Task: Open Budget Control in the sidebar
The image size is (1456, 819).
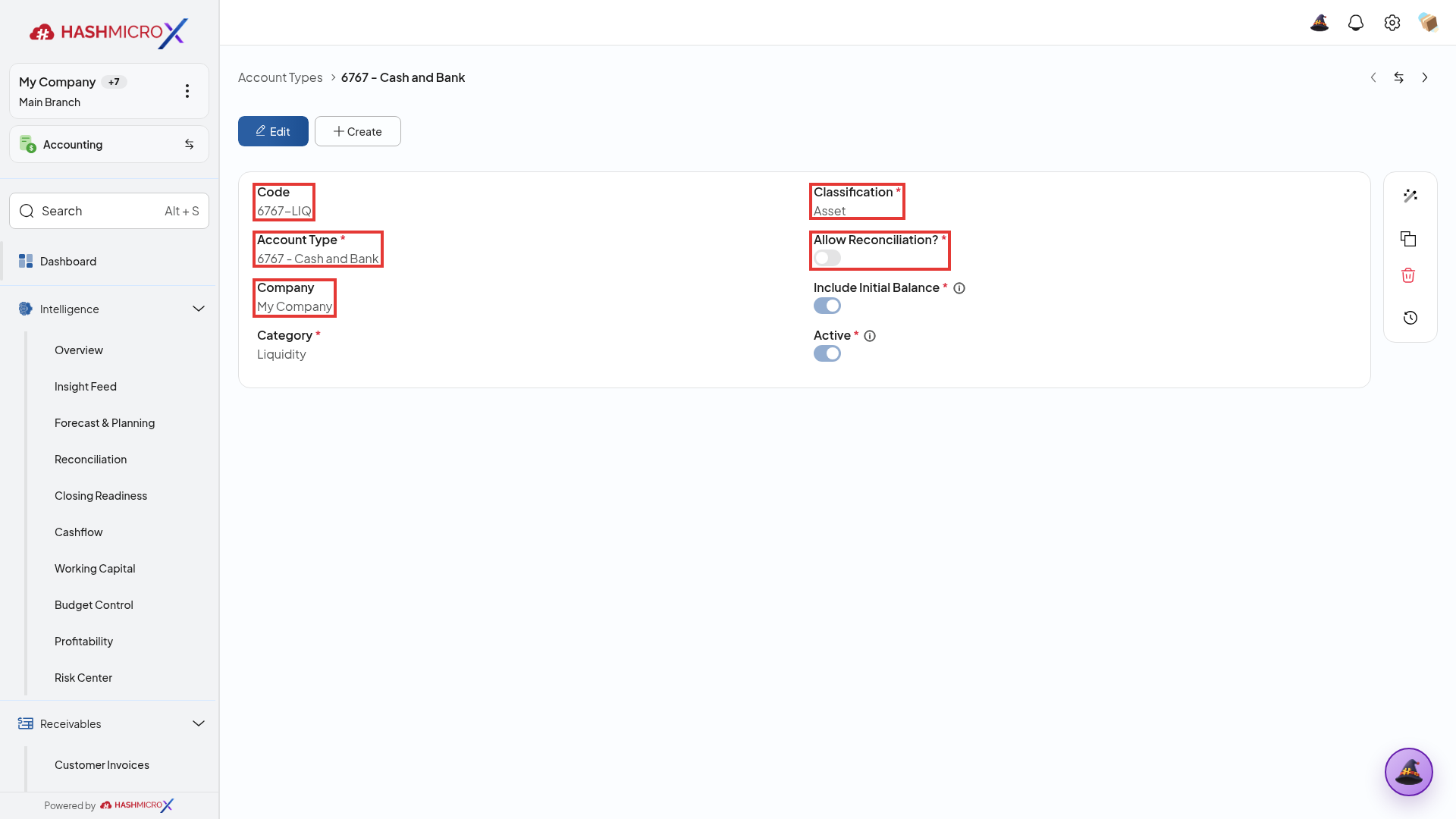Action: coord(94,605)
